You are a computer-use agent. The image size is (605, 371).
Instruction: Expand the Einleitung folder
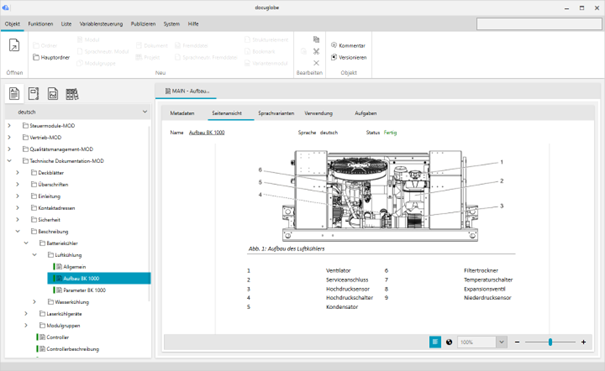(x=18, y=196)
